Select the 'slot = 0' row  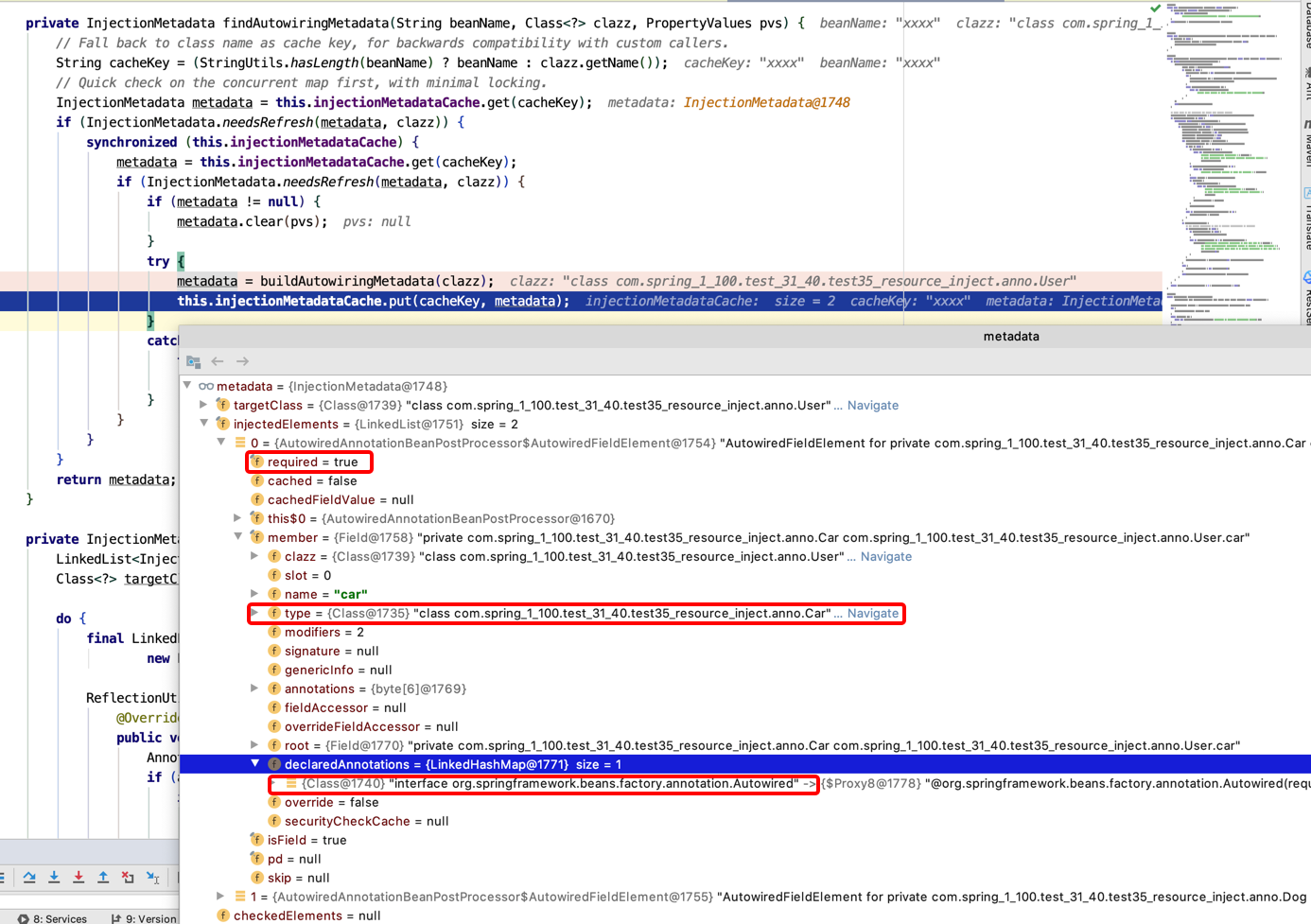pos(745,575)
